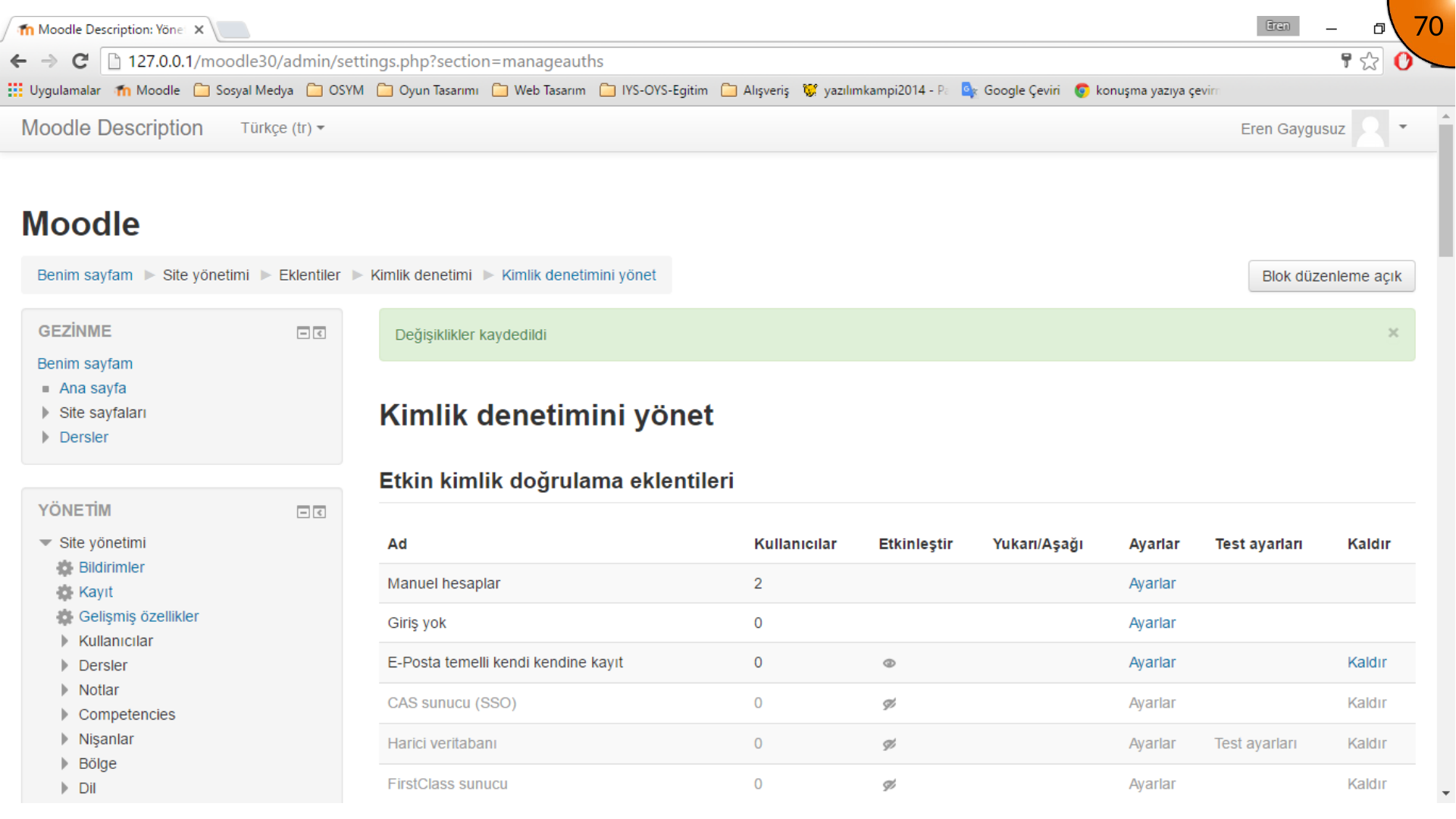1456x819 pixels.
Task: Close the Moodle Description browser tab
Action: coord(199,30)
